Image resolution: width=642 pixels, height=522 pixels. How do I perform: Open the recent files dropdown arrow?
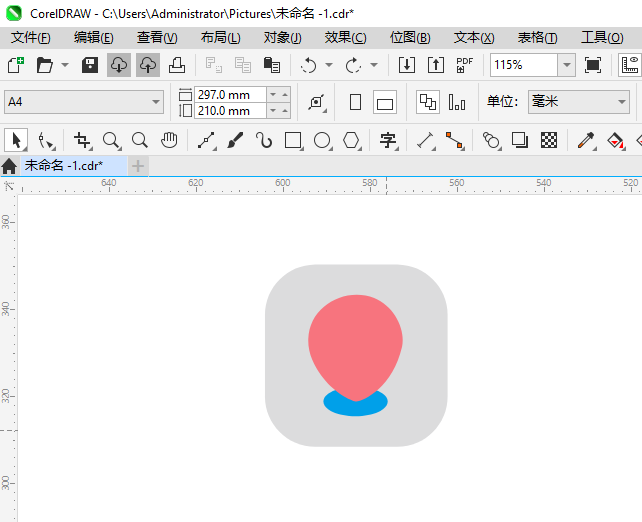[65, 65]
